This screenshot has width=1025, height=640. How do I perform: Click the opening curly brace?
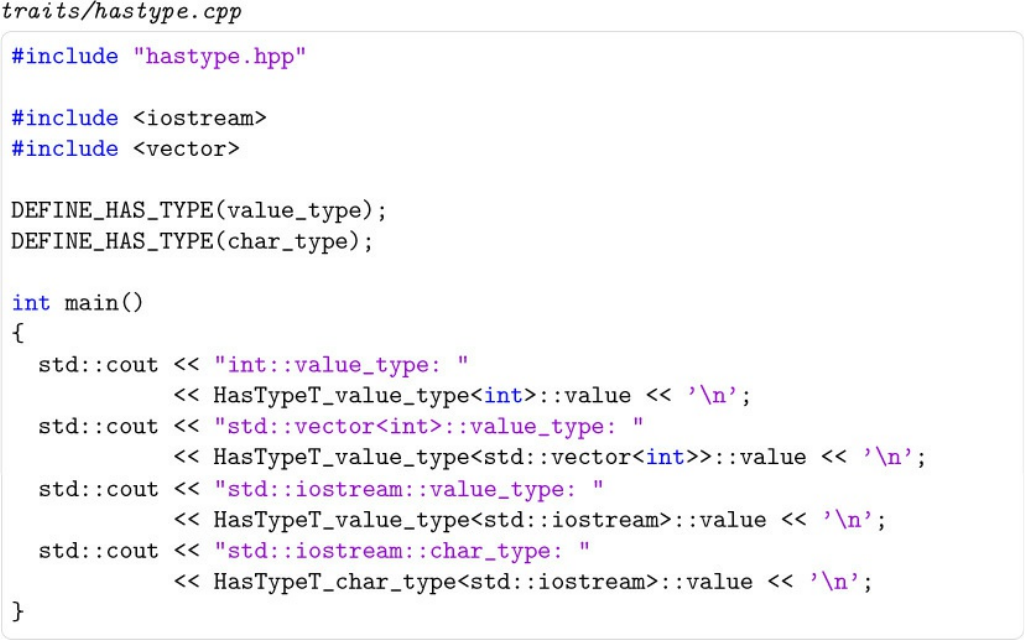18,333
